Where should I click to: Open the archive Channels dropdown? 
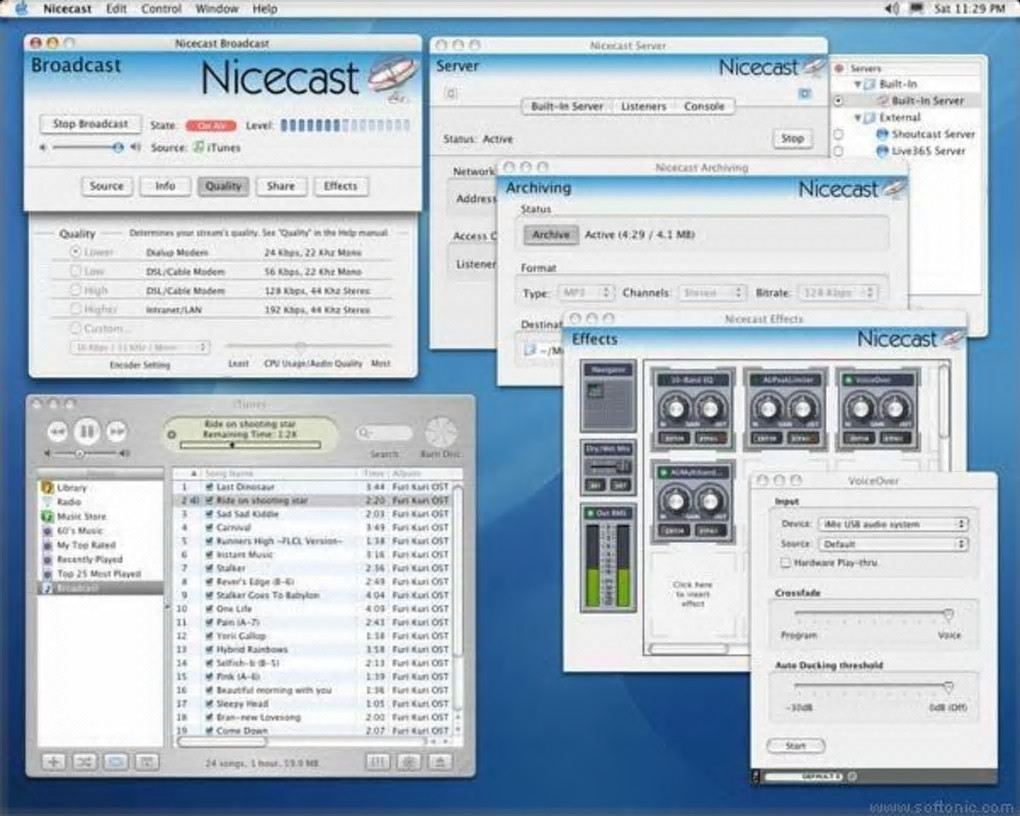711,293
